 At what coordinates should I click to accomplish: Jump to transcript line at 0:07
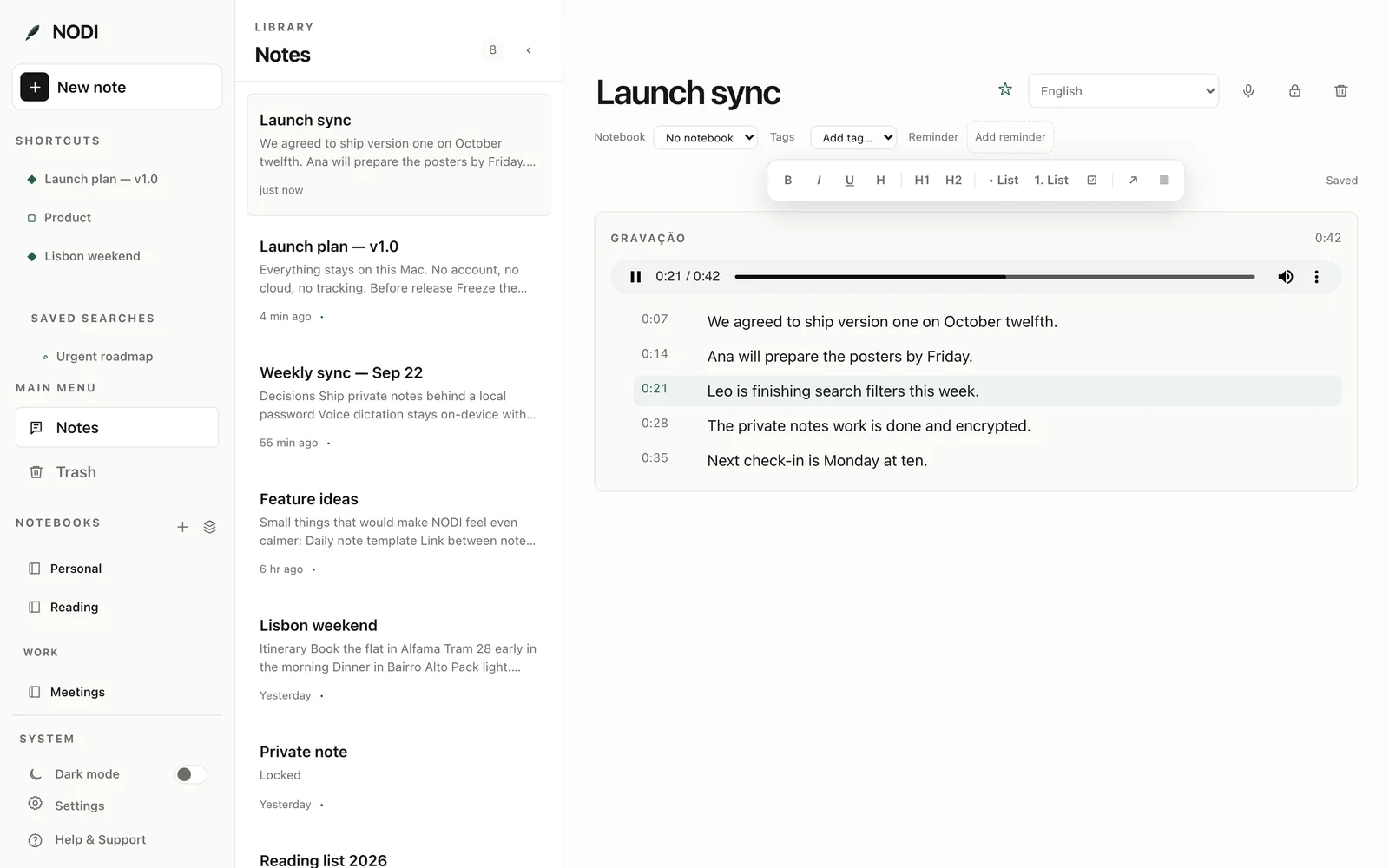tap(987, 321)
